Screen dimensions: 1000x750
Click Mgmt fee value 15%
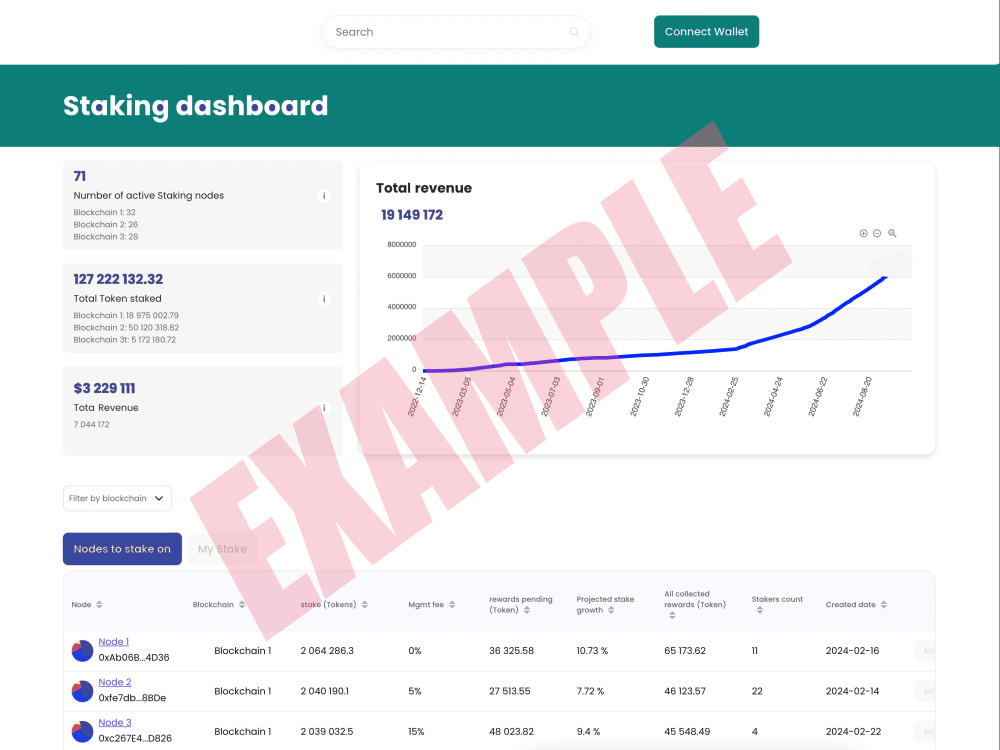416,732
